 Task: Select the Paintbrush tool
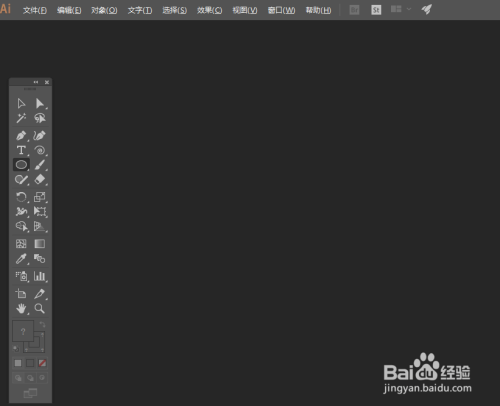click(40, 165)
